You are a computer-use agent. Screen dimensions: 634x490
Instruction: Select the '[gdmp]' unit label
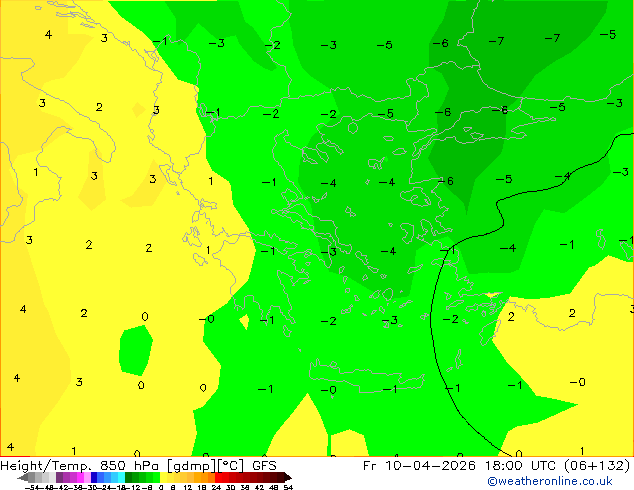click(192, 466)
